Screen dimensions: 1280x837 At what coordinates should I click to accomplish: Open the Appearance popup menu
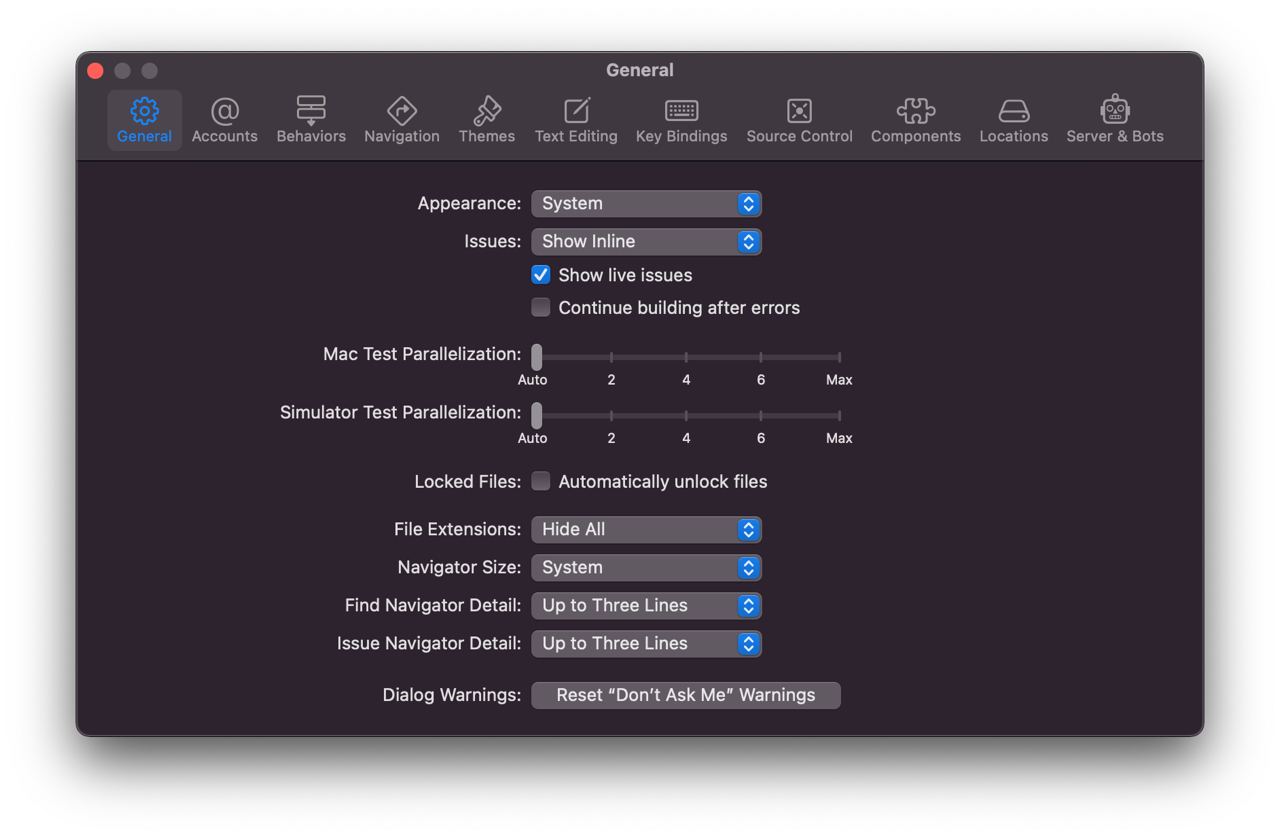click(646, 203)
